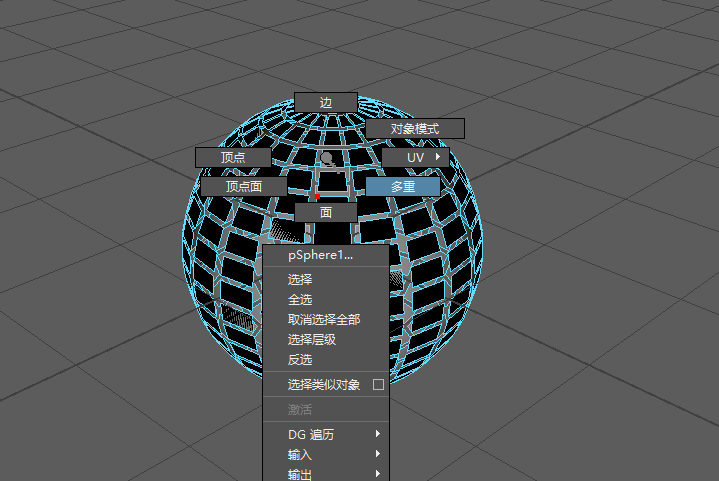The height and width of the screenshot is (481, 719).
Task: Open 输出 (Outputs) submenu
Action: coord(326,474)
